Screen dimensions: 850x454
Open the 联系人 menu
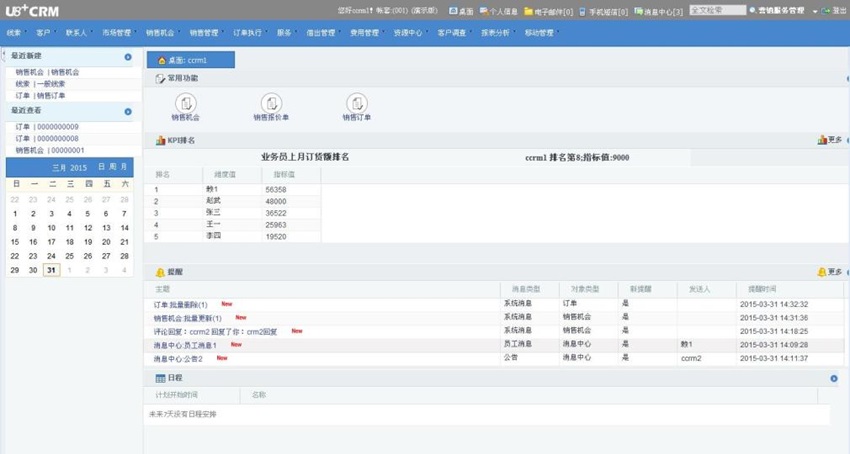[76, 33]
